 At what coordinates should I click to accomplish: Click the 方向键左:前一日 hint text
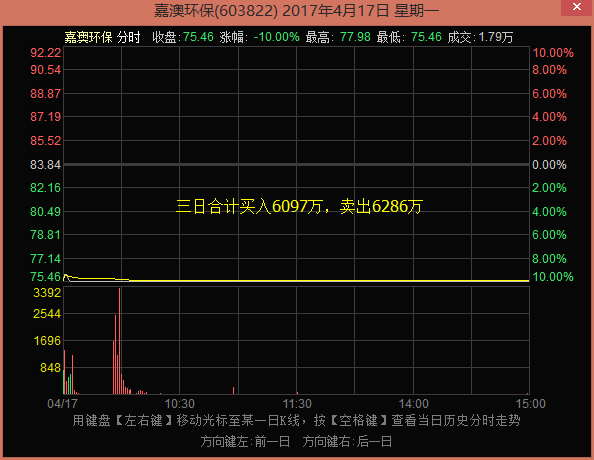(x=245, y=441)
